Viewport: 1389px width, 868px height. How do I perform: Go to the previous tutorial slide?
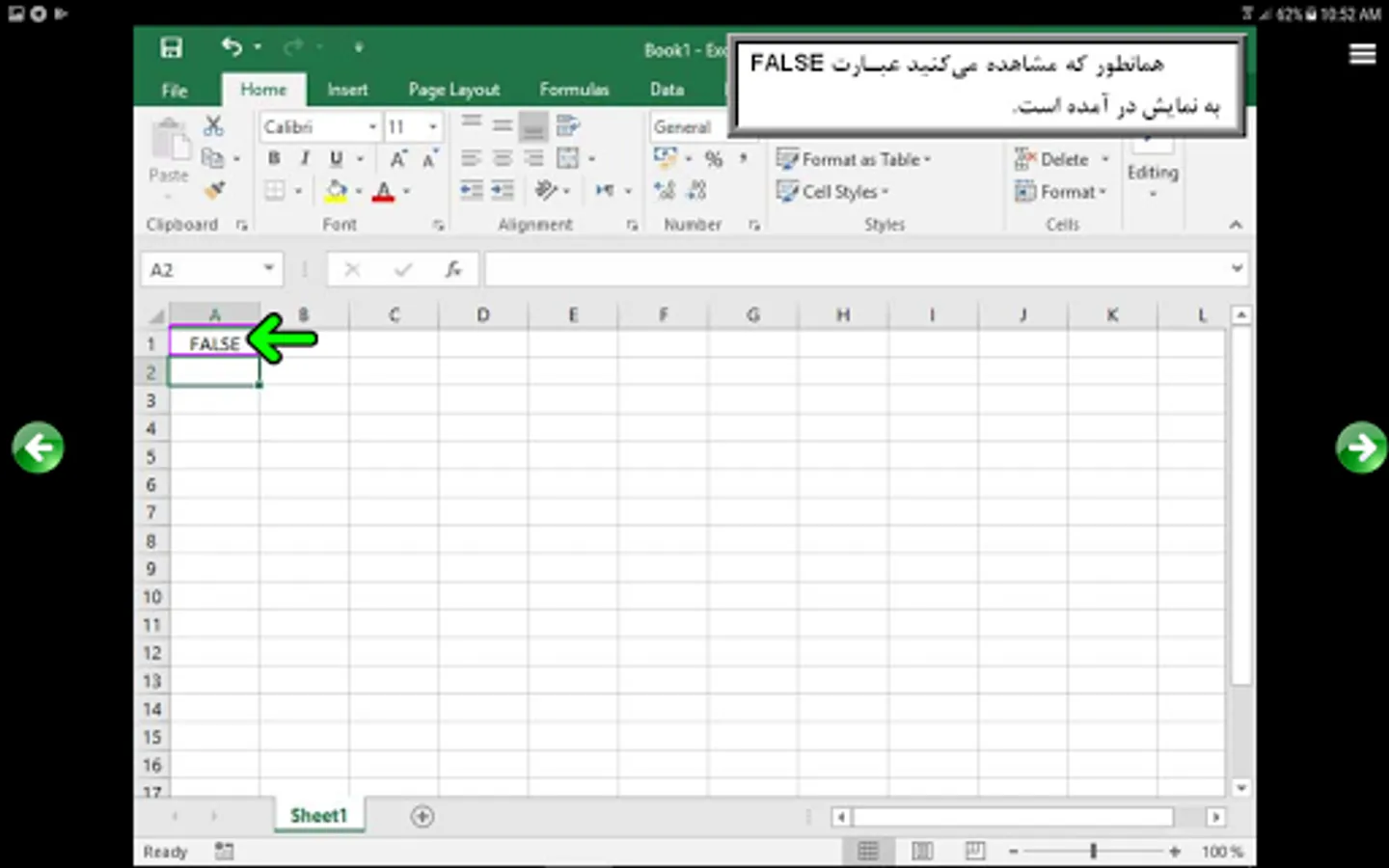point(38,448)
